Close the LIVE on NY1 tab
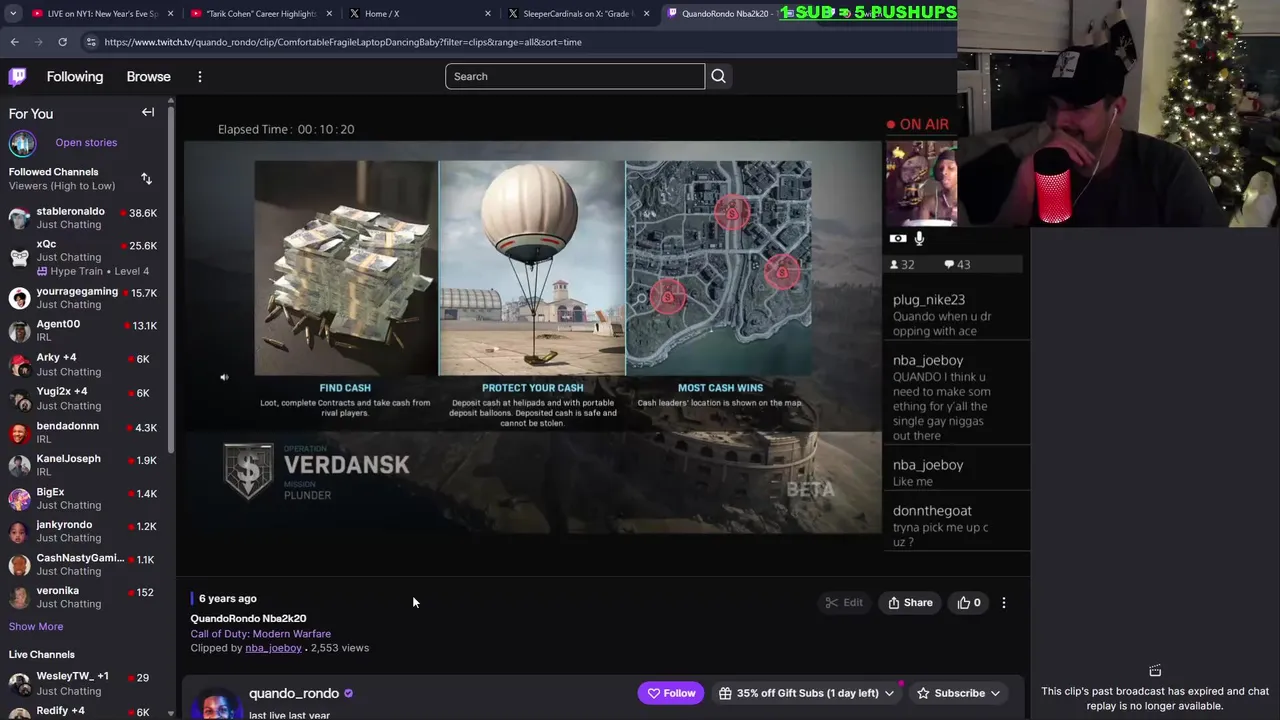Screen dimensions: 1280x720 pyautogui.click(x=171, y=14)
